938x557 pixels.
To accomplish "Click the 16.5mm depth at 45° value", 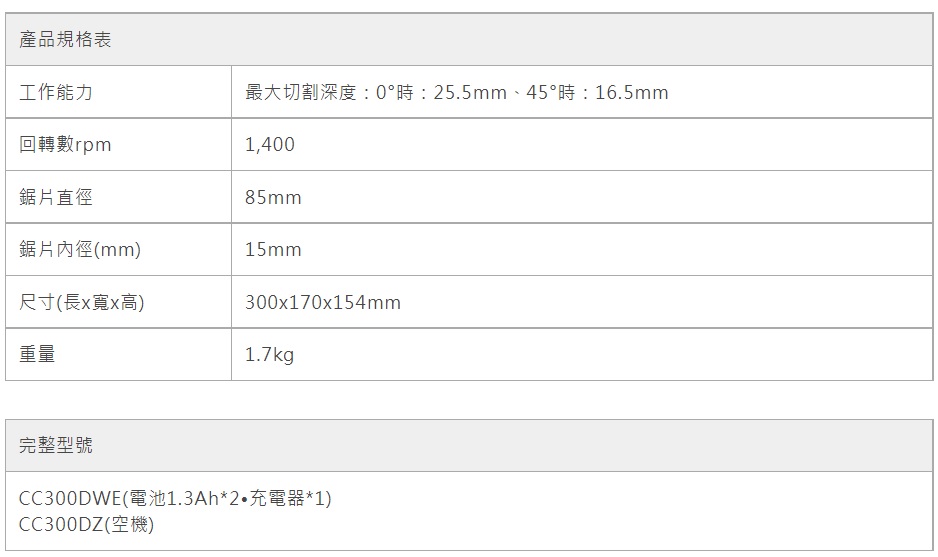I will coord(631,93).
